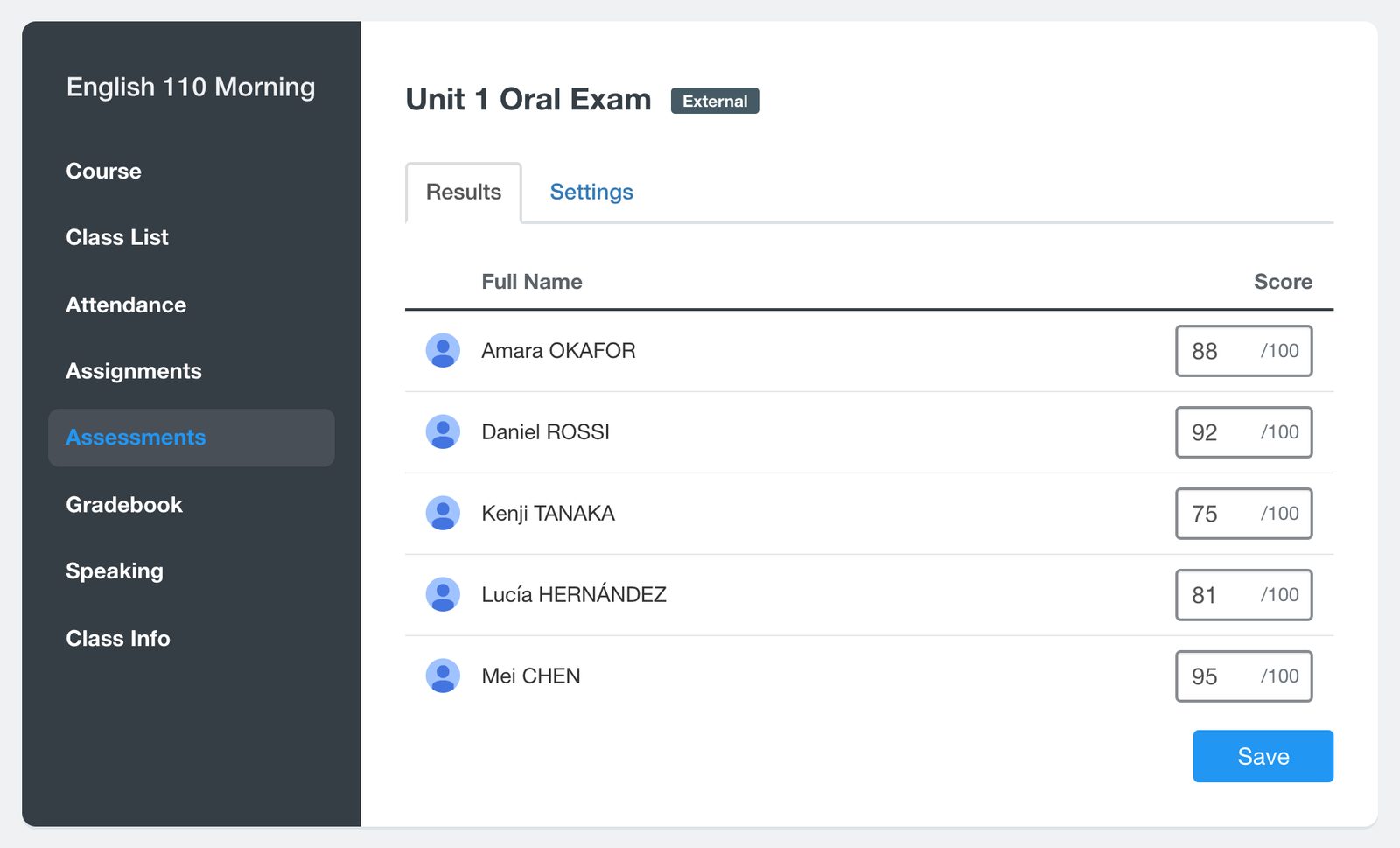This screenshot has width=1400, height=848.
Task: Edit Mei CHEN's score field
Action: 1243,676
